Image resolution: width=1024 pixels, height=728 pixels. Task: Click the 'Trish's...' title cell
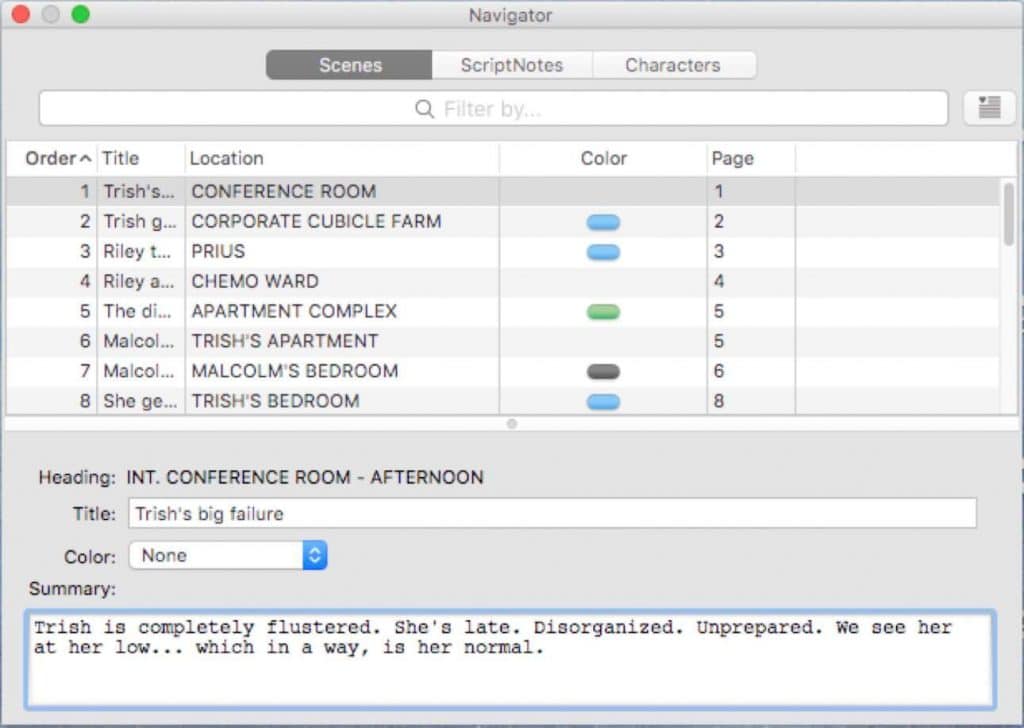(139, 191)
